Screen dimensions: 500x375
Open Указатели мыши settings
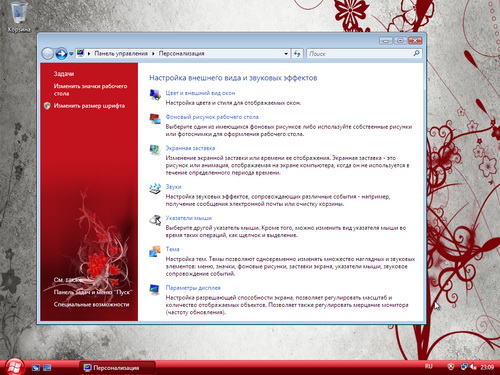[189, 218]
